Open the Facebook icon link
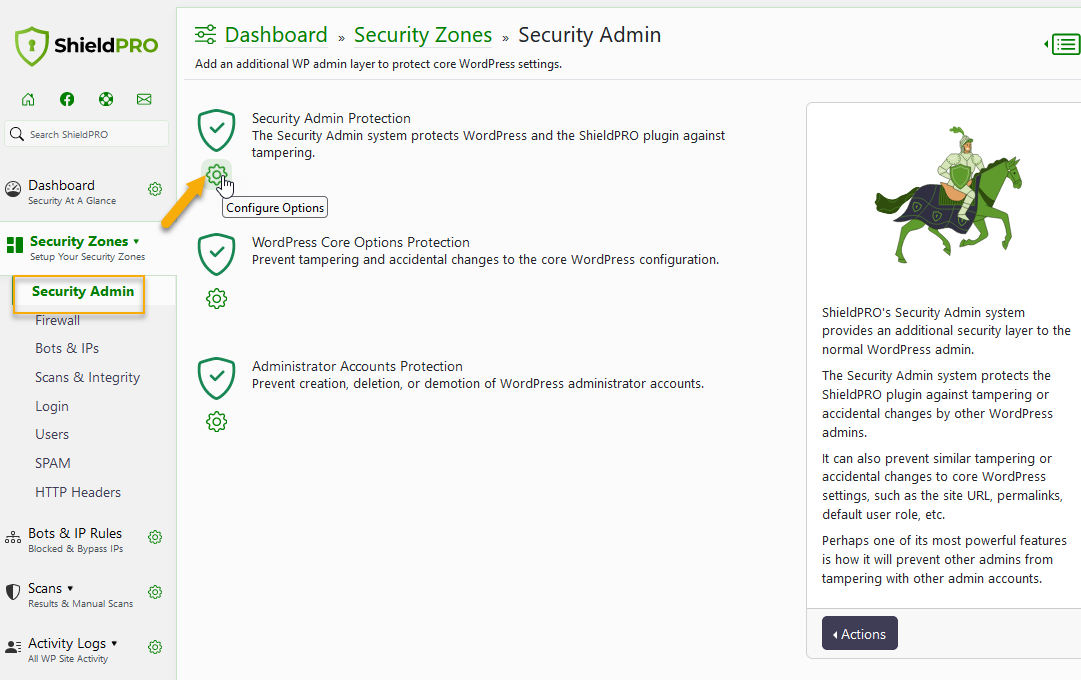Screen dimensions: 1081x680 point(67,99)
